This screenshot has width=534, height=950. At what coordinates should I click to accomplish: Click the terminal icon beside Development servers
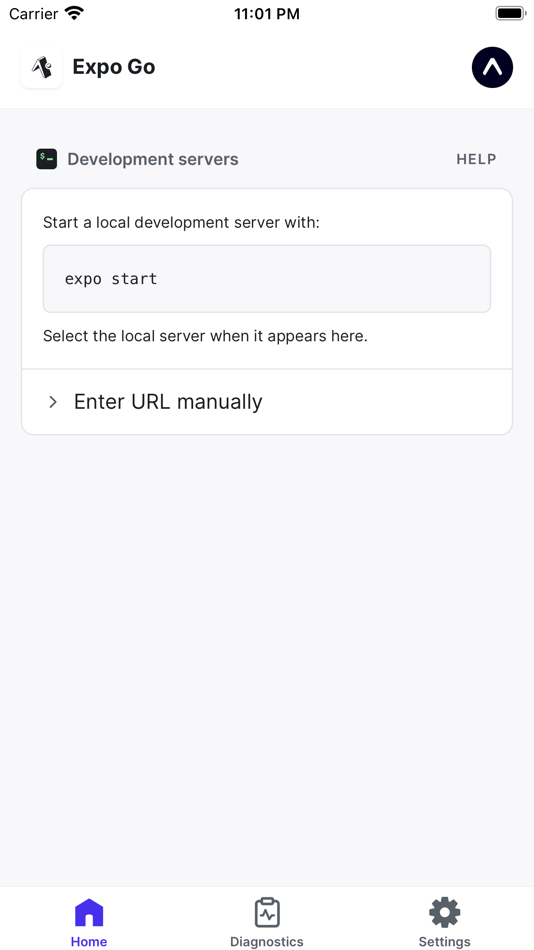(47, 159)
